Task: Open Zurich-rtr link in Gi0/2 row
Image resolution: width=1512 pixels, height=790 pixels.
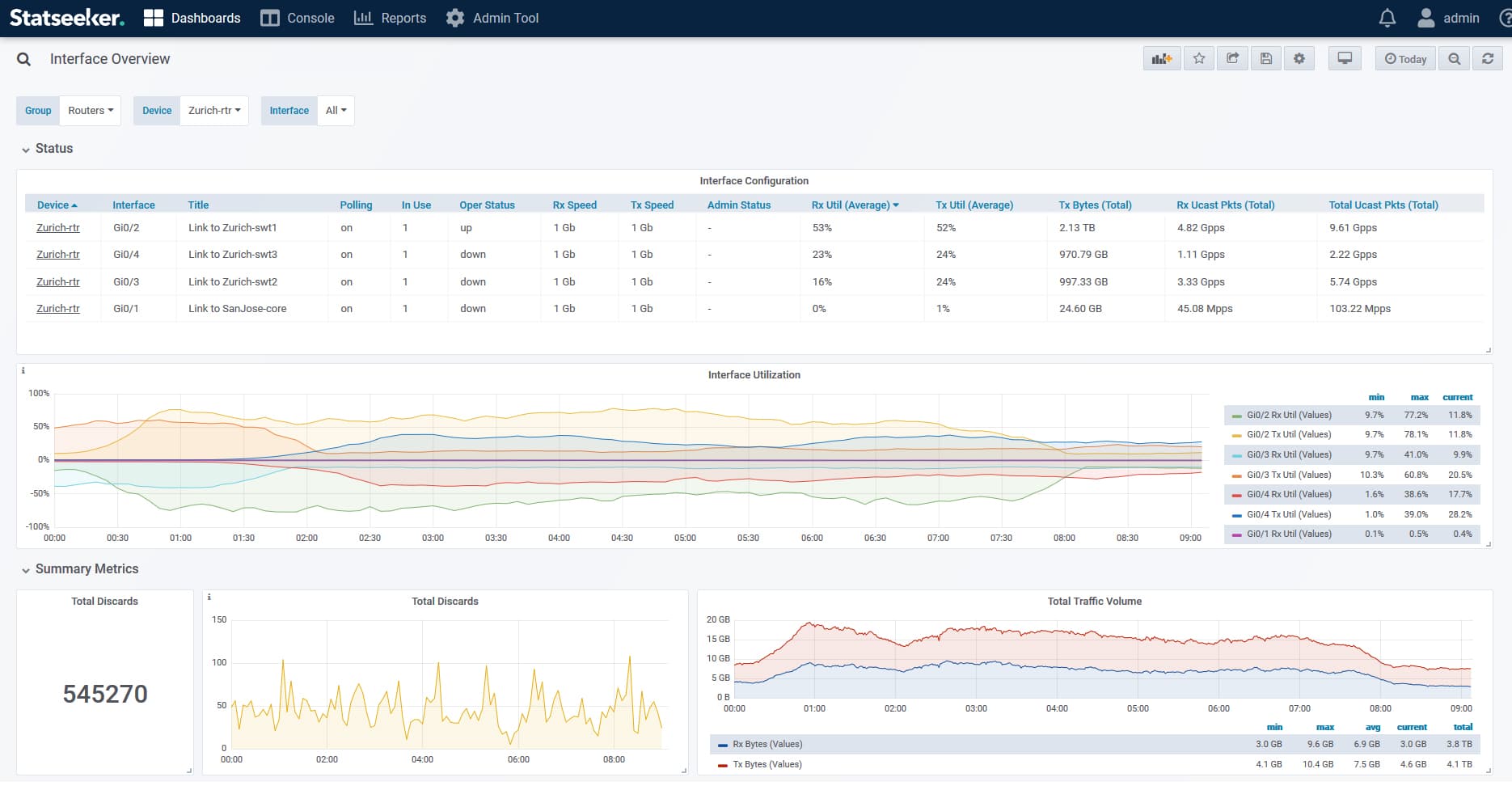Action: point(58,228)
